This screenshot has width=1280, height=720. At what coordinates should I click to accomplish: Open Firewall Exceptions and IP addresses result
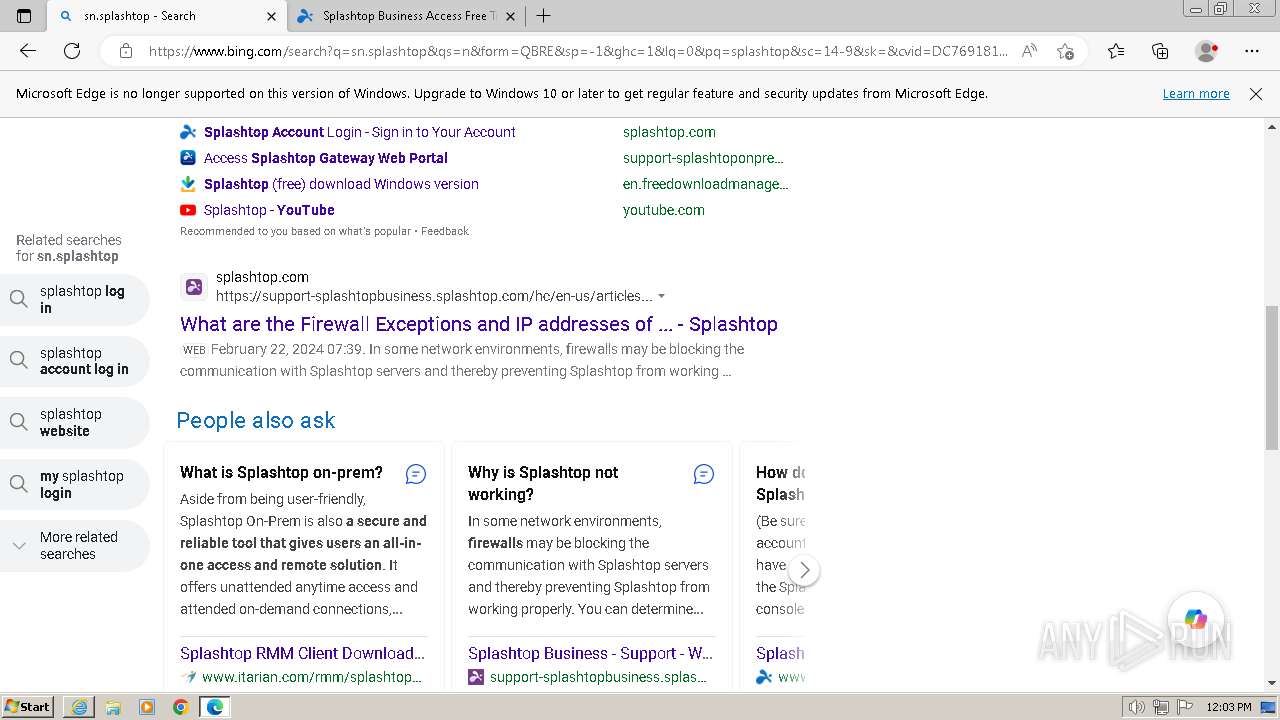point(479,324)
